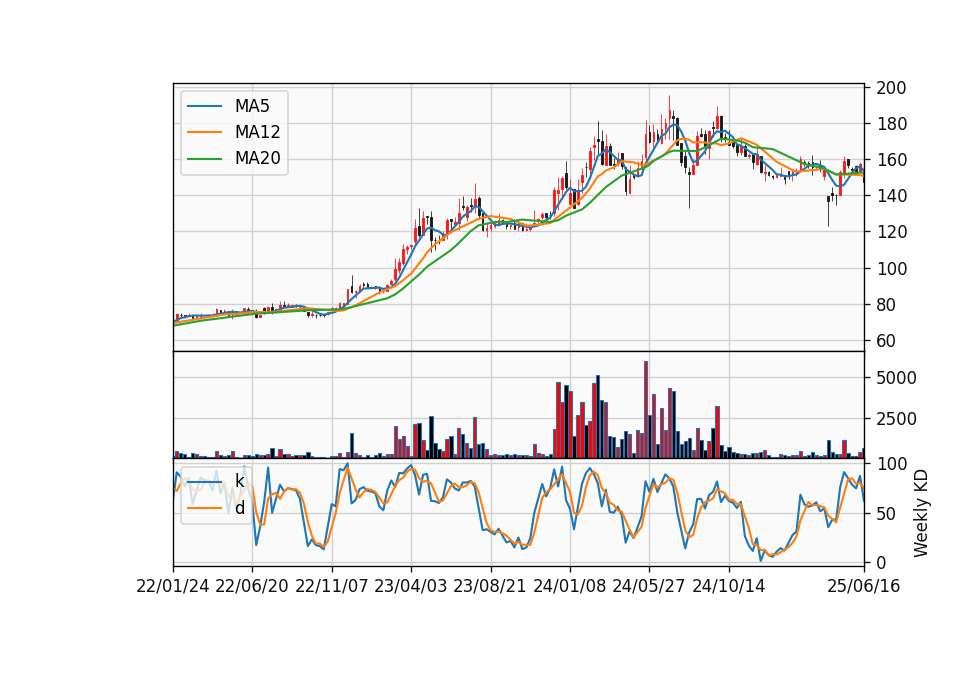The width and height of the screenshot is (960, 690).
Task: Click the 160 price axis label
Action: pyautogui.click(x=891, y=160)
